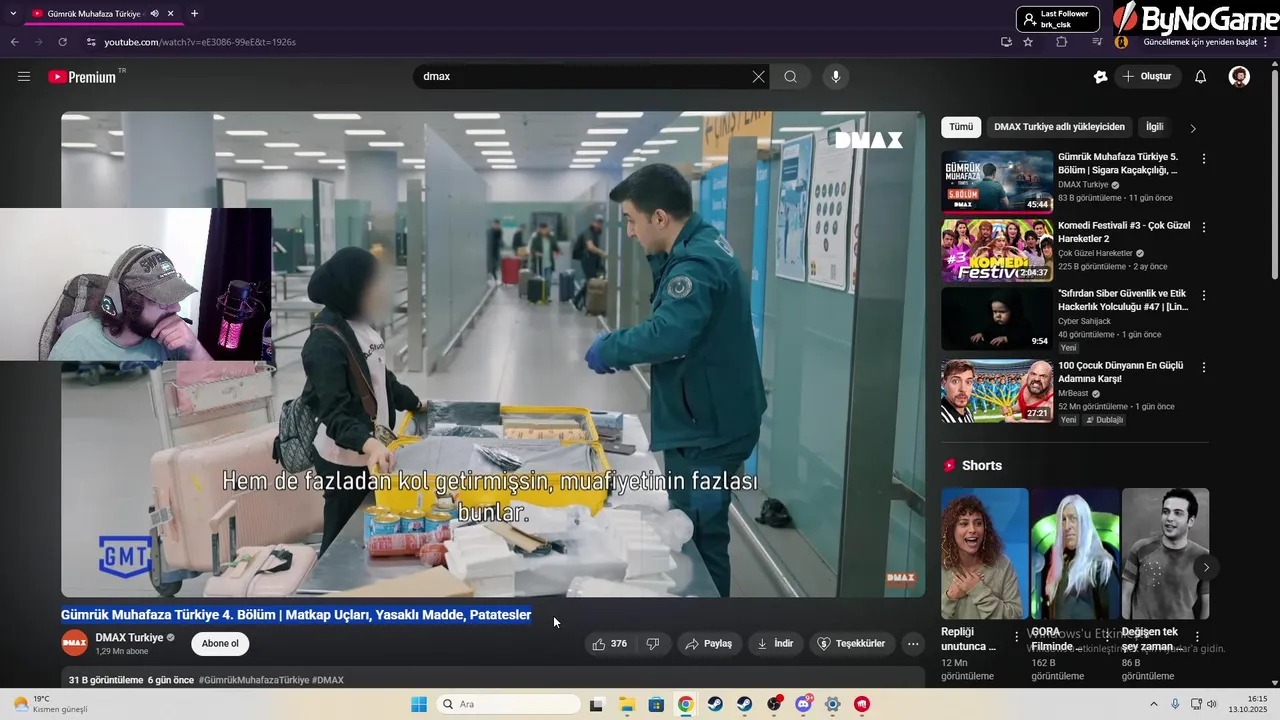The image size is (1280, 720).
Task: Open the YouTube notifications bell
Action: [x=1201, y=77]
